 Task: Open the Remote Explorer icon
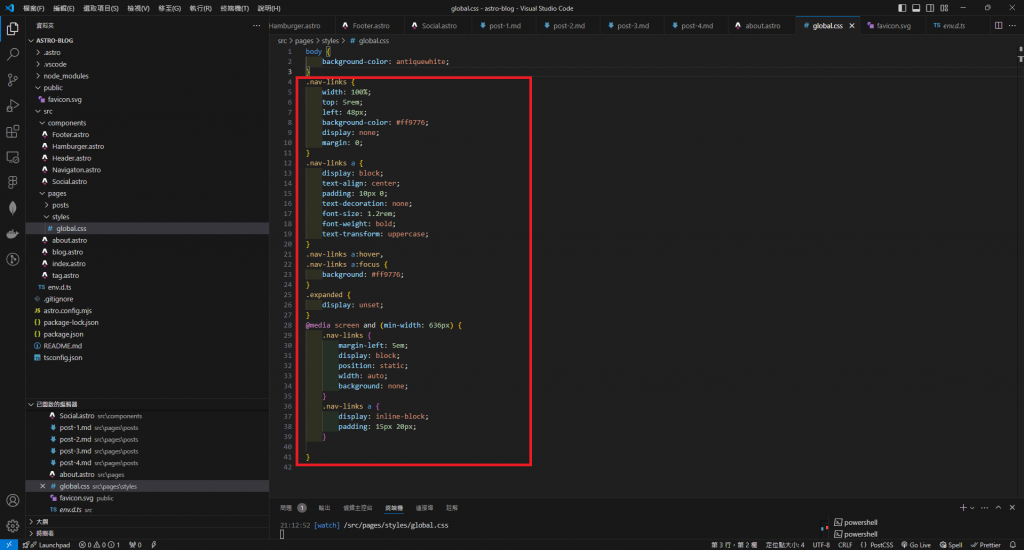(12, 157)
